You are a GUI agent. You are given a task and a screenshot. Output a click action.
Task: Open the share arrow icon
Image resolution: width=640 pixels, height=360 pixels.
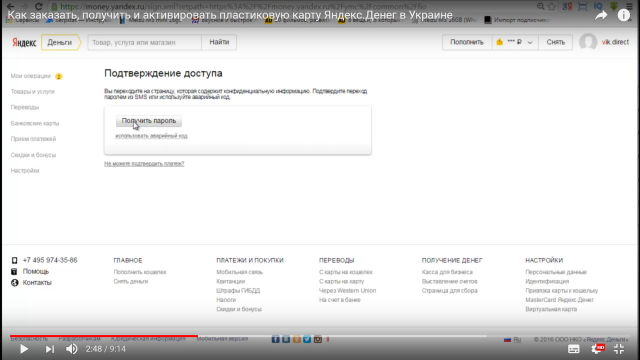[601, 16]
